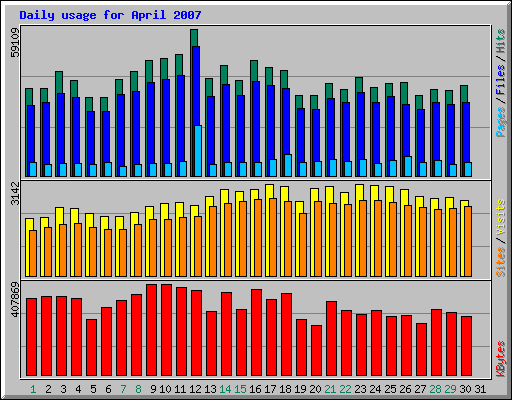Click x-axis day label 9

(x=153, y=389)
